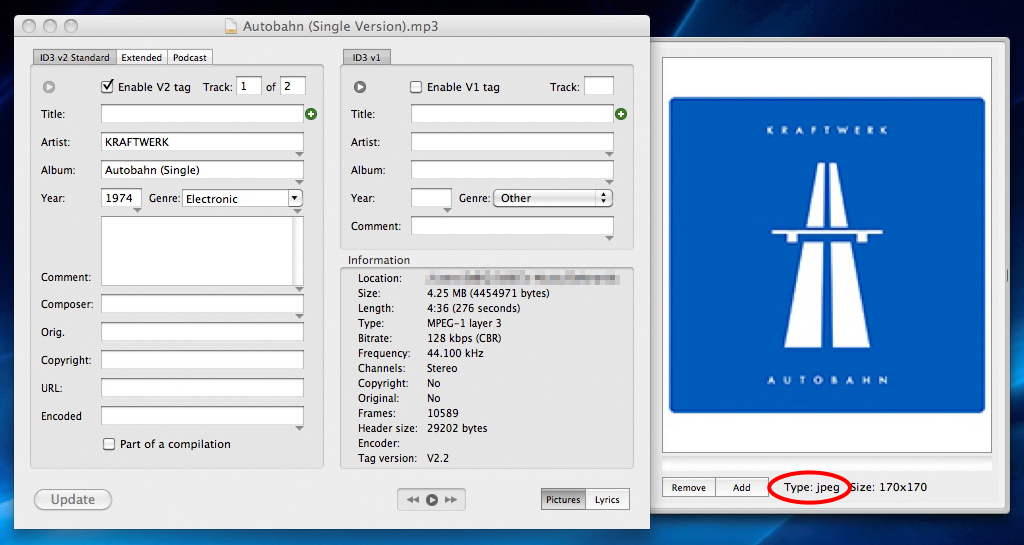The width and height of the screenshot is (1024, 545).
Task: Click the picture list scrollbar under artwork
Action: 827,465
